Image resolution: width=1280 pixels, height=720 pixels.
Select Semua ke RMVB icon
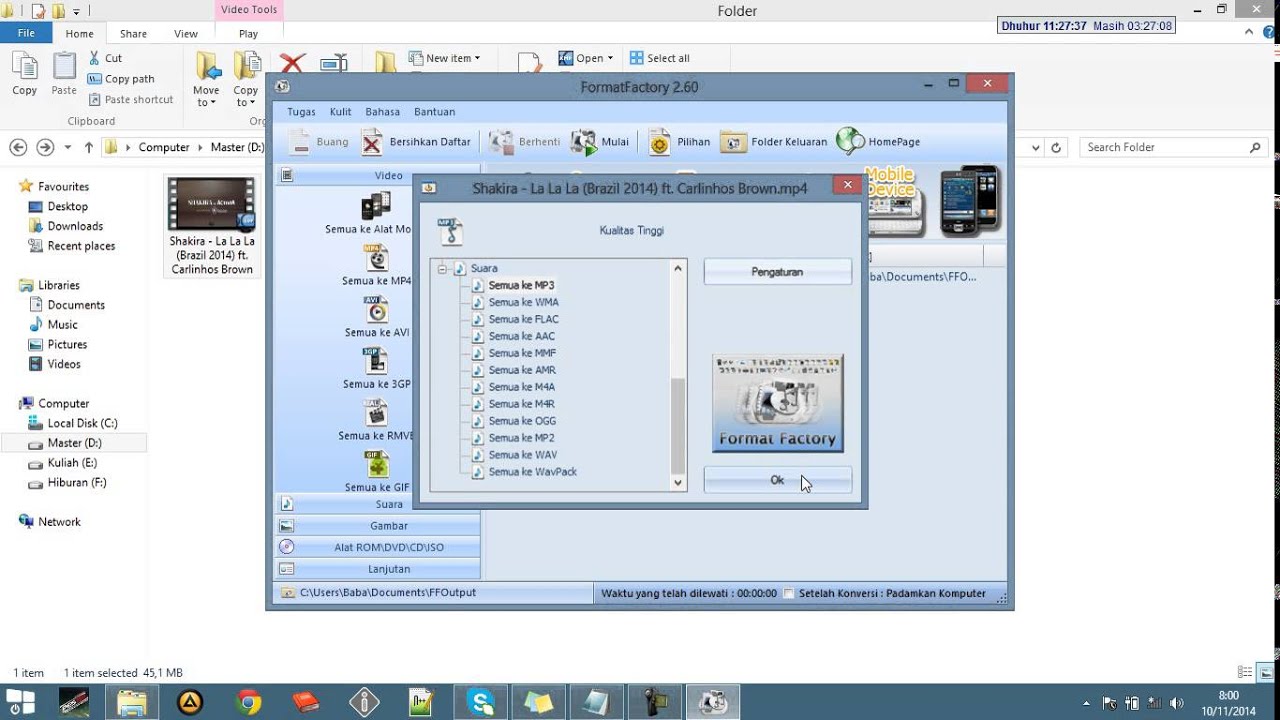376,413
